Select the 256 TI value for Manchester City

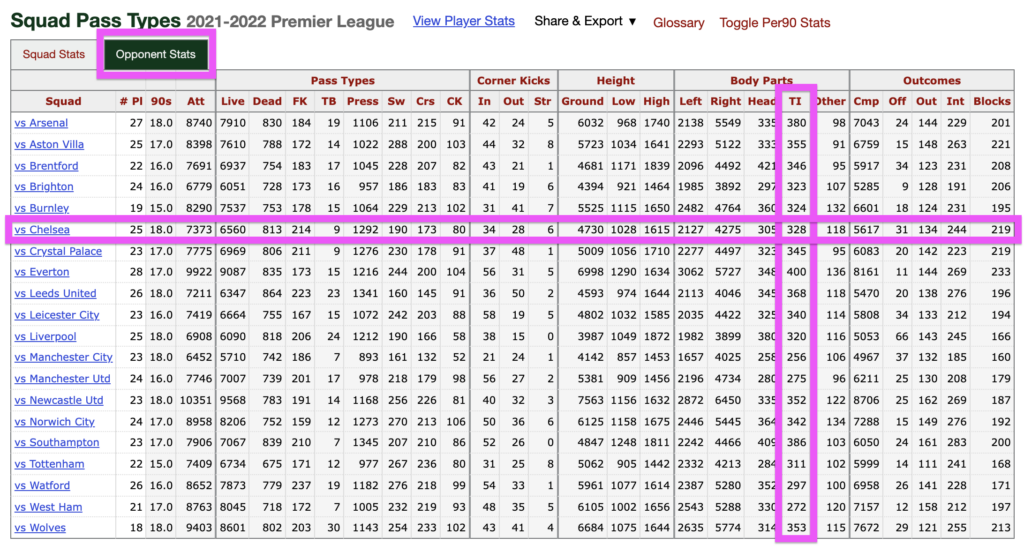(x=796, y=358)
